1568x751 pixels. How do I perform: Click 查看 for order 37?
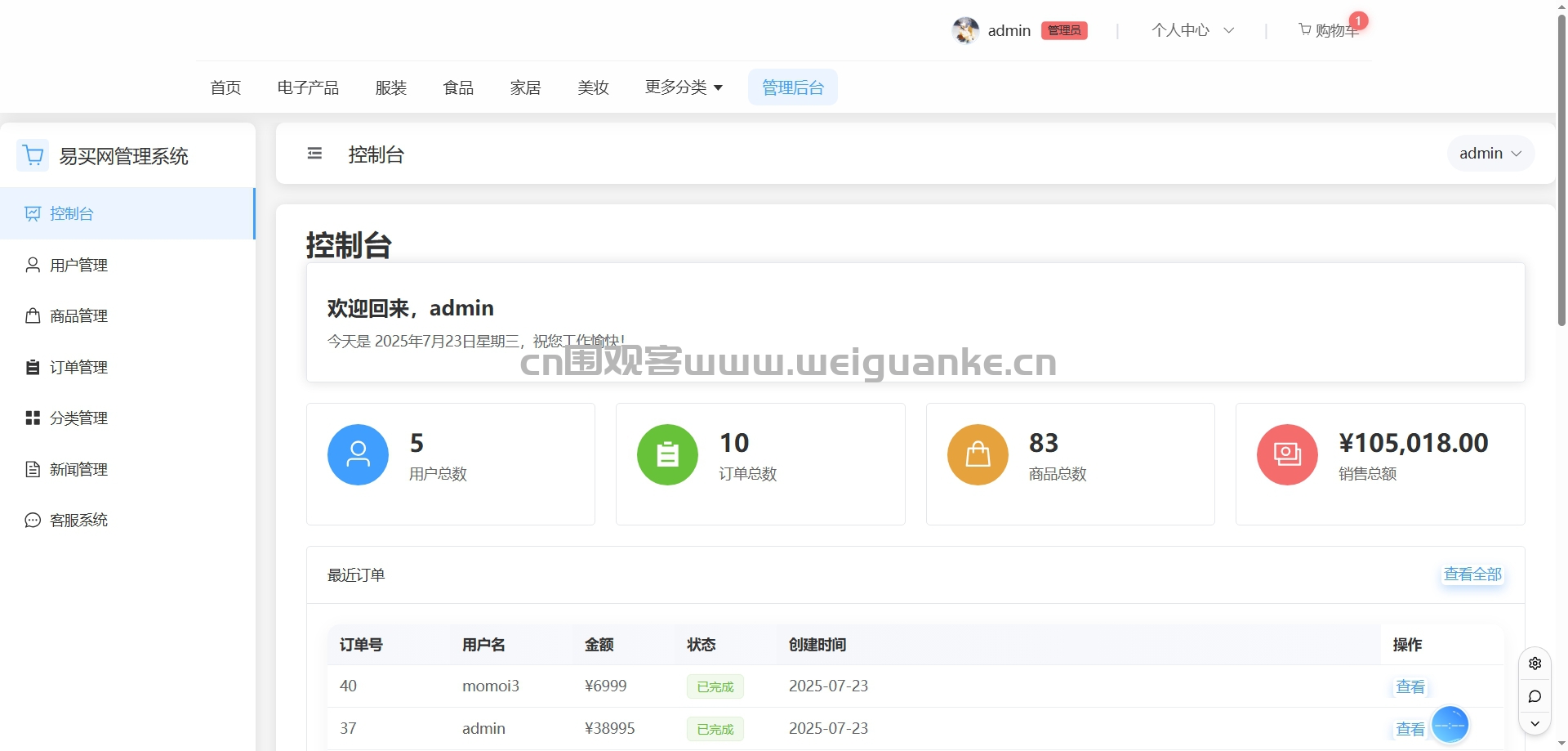pos(1410,729)
